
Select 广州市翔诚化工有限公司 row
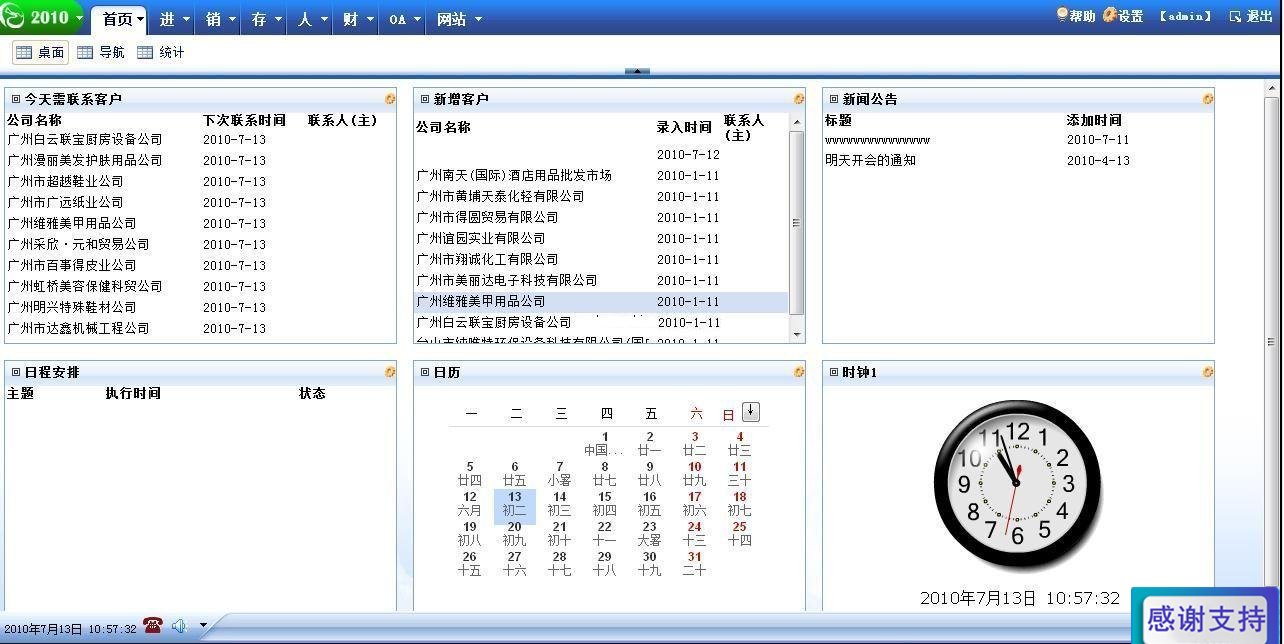coord(602,259)
